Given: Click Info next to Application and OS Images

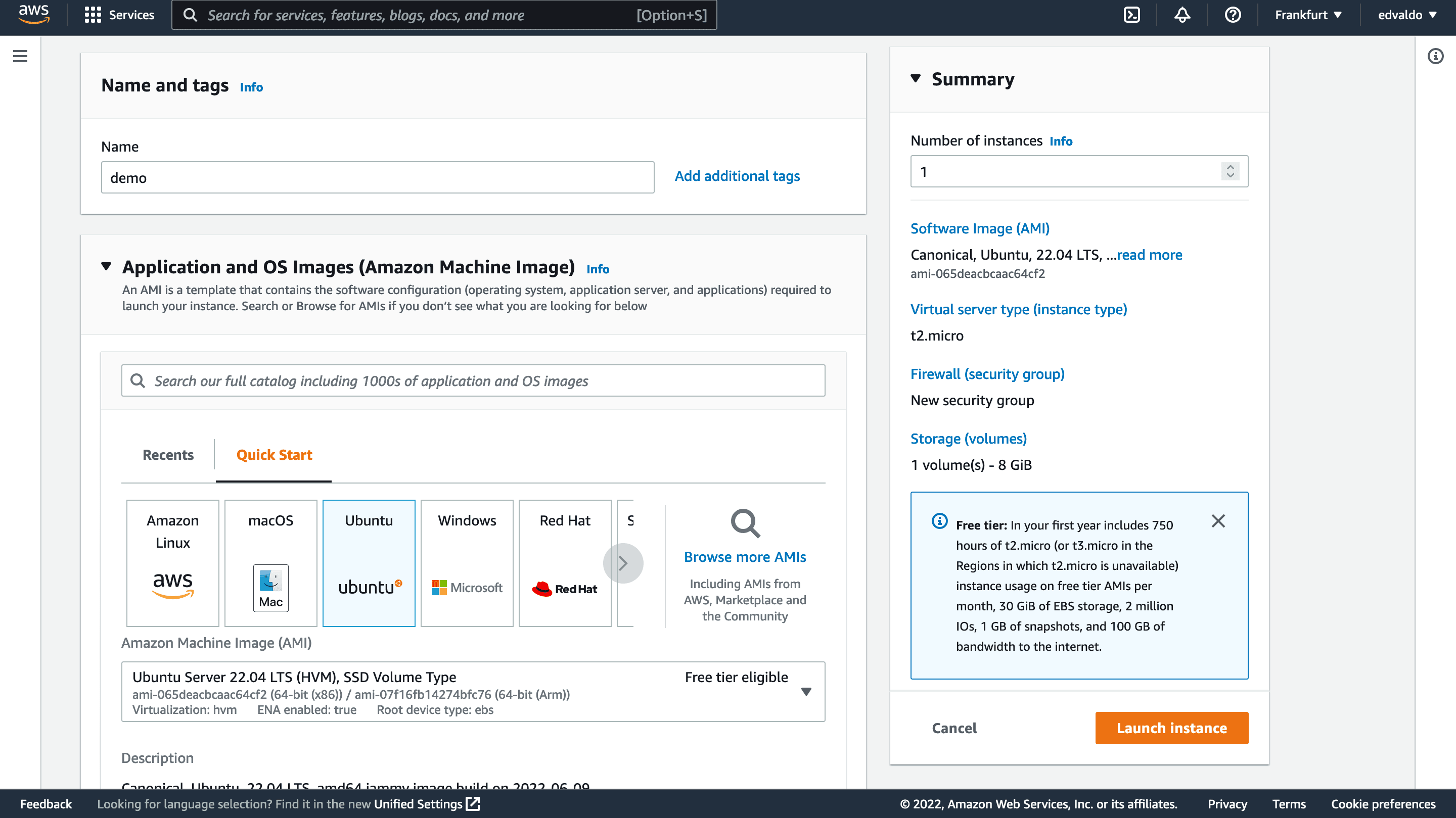Looking at the screenshot, I should (598, 268).
